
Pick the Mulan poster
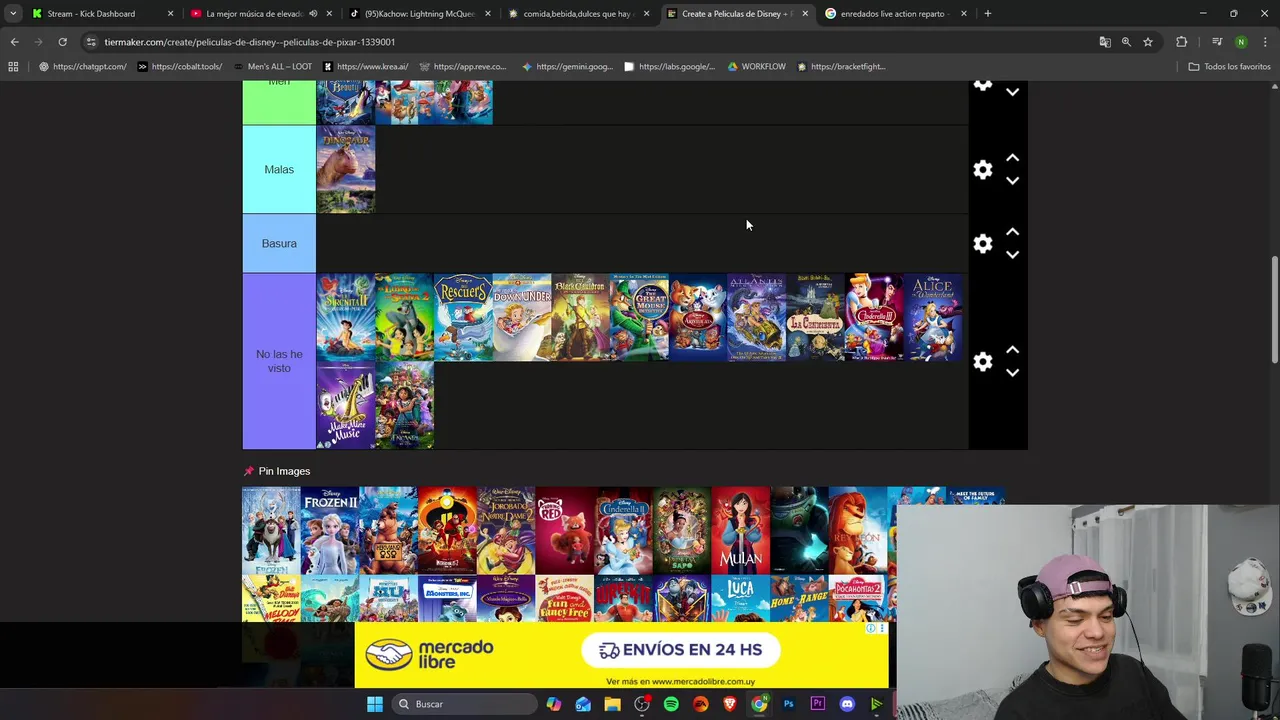tap(740, 530)
